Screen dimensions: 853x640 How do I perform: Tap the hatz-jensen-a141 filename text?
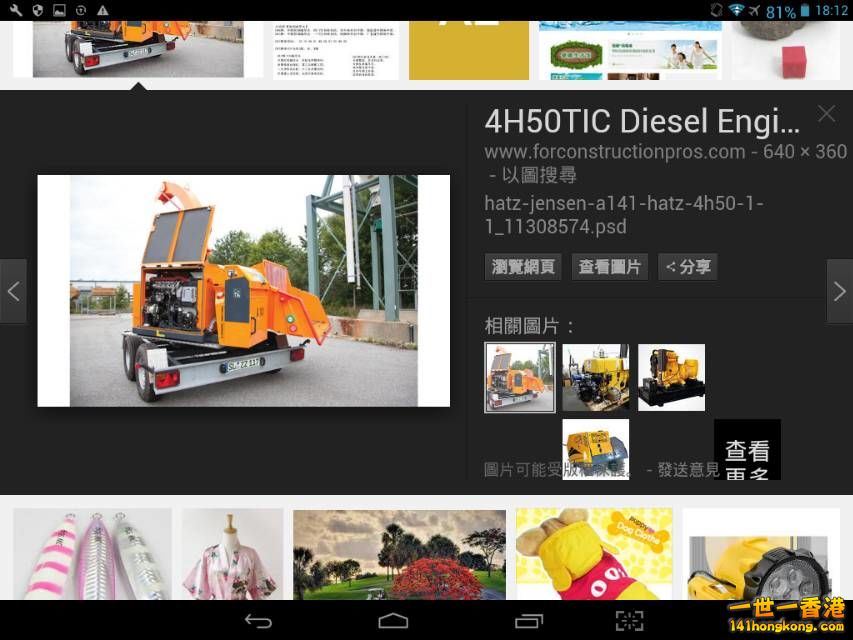624,215
